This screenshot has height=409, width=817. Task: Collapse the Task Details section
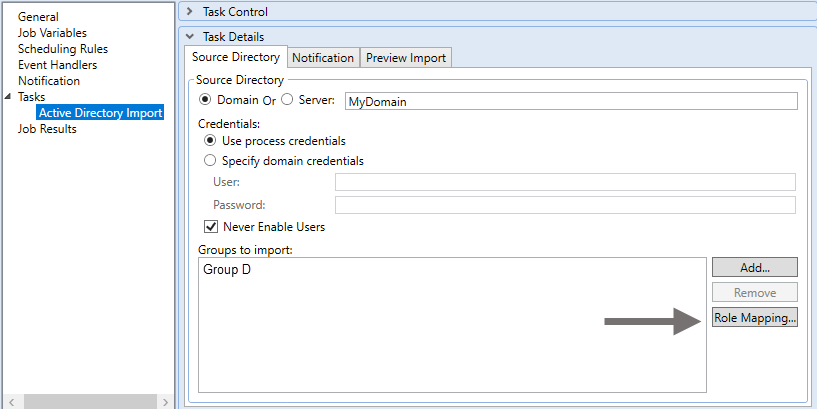(190, 36)
